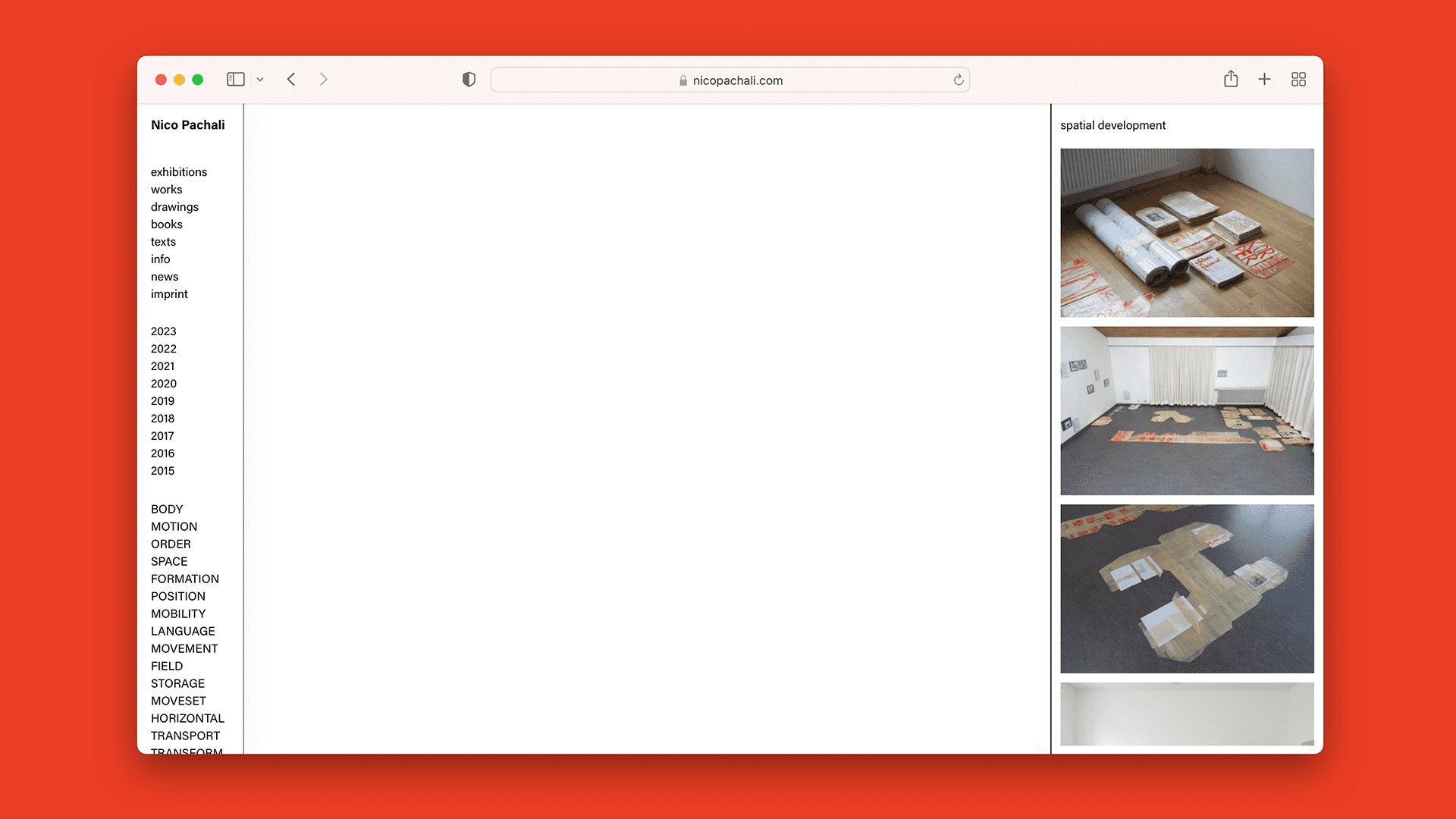This screenshot has width=1456, height=819.
Task: Filter by year 2021
Action: click(x=162, y=366)
